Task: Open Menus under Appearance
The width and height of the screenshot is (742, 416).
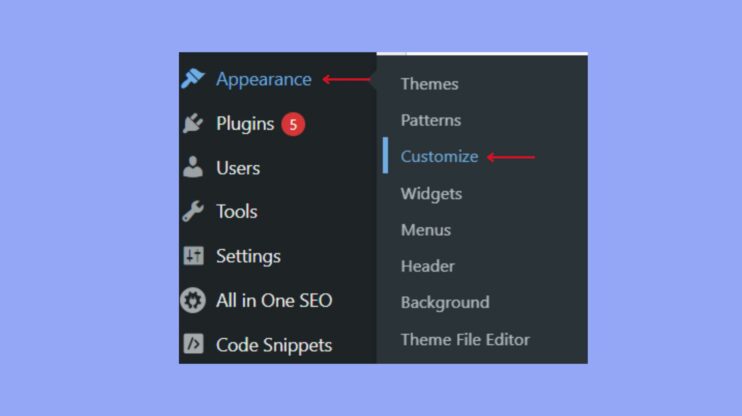Action: point(426,230)
